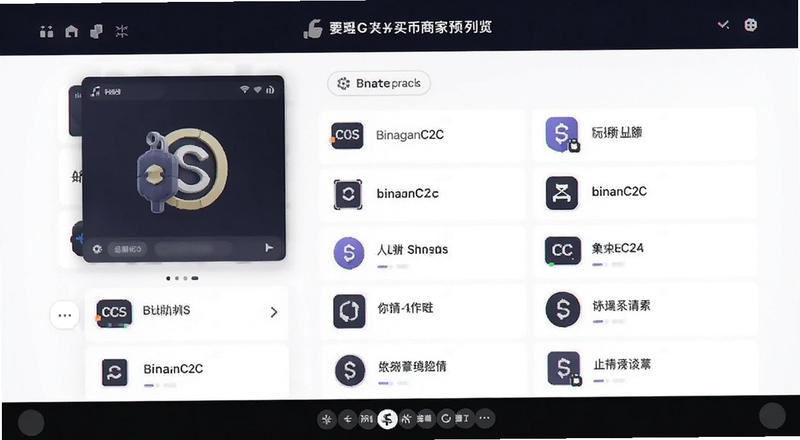Go to the home icon in top bar

click(x=71, y=32)
